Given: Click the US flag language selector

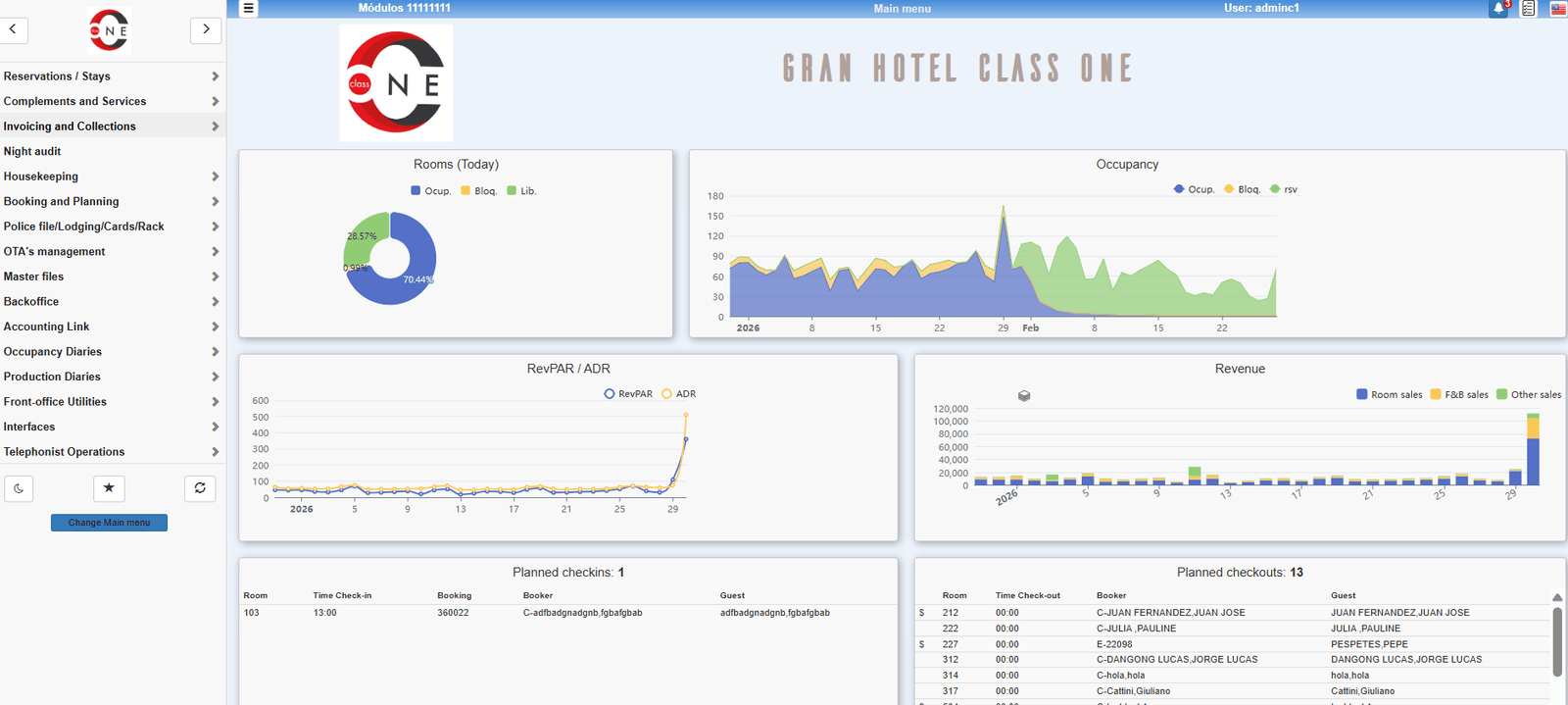Looking at the screenshot, I should [1558, 9].
